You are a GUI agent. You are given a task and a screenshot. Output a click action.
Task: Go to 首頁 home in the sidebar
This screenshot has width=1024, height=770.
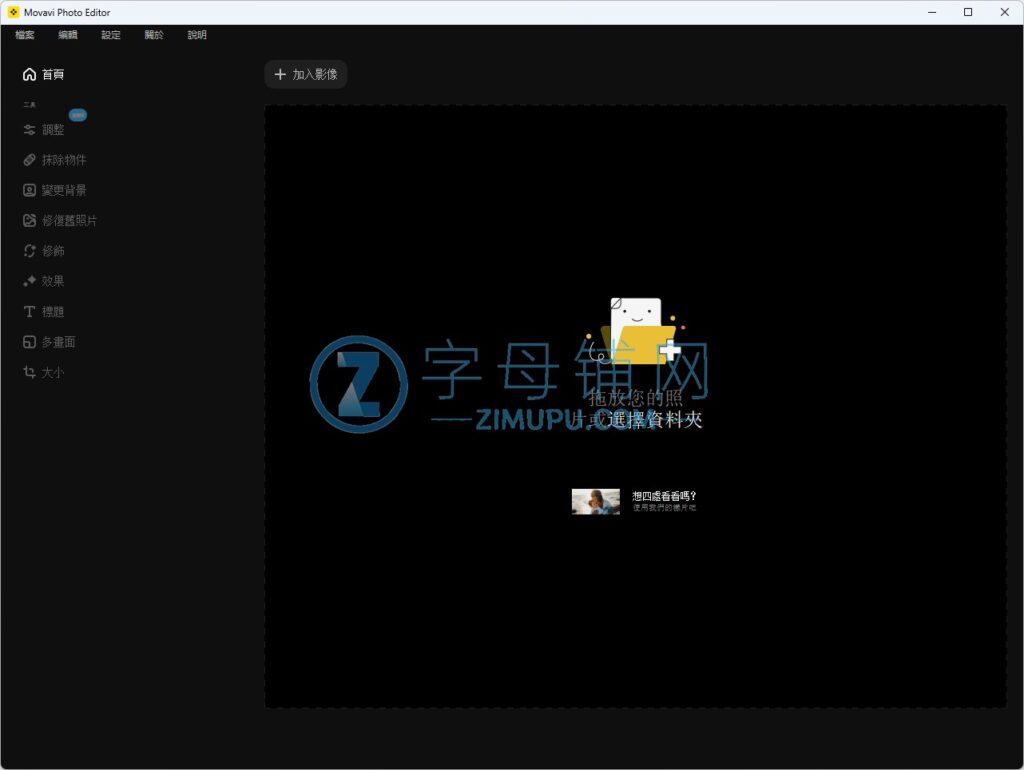[43, 74]
